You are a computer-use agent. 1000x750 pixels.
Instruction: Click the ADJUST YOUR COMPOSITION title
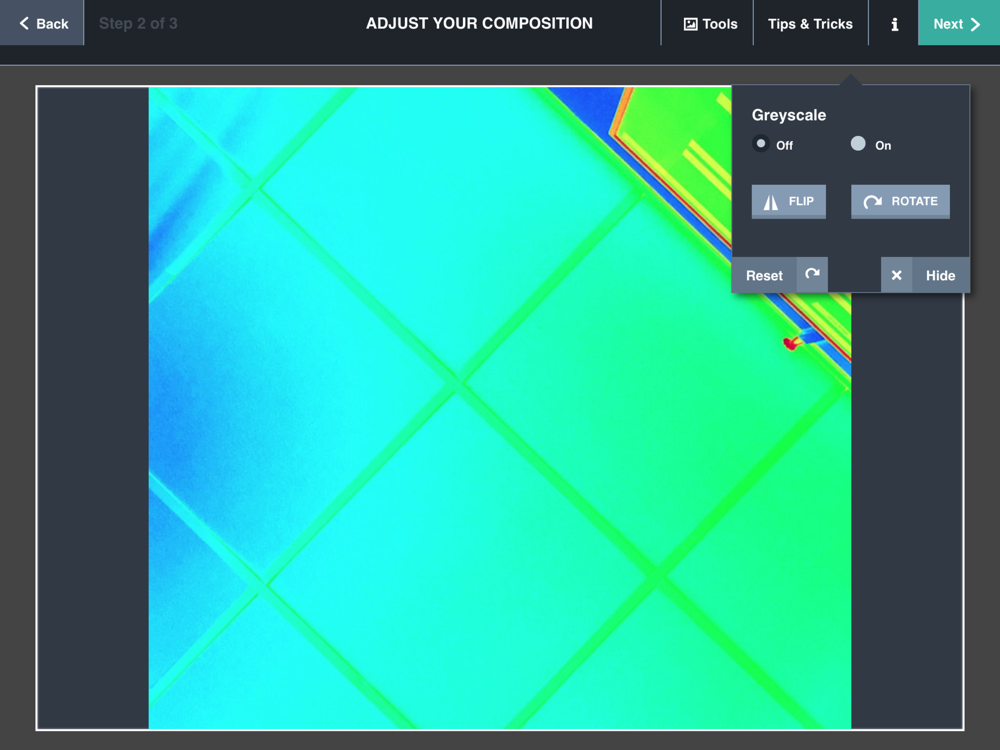click(479, 24)
